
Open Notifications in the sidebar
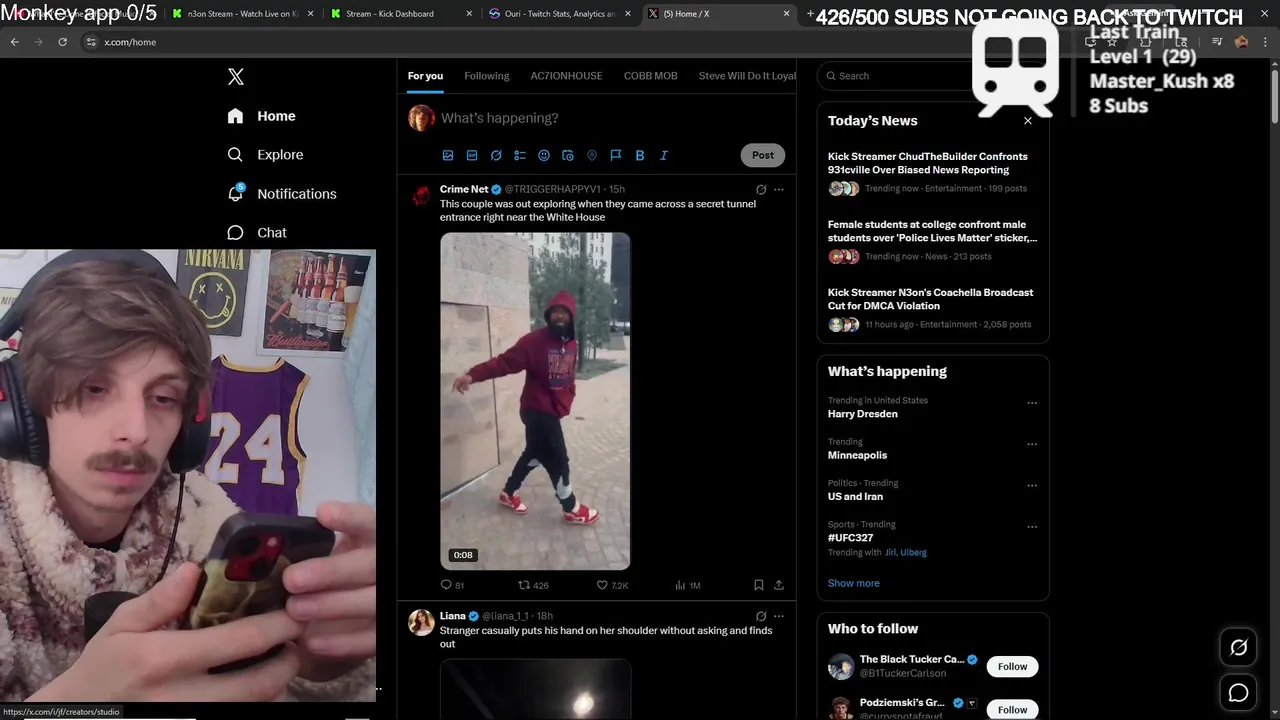click(x=281, y=193)
